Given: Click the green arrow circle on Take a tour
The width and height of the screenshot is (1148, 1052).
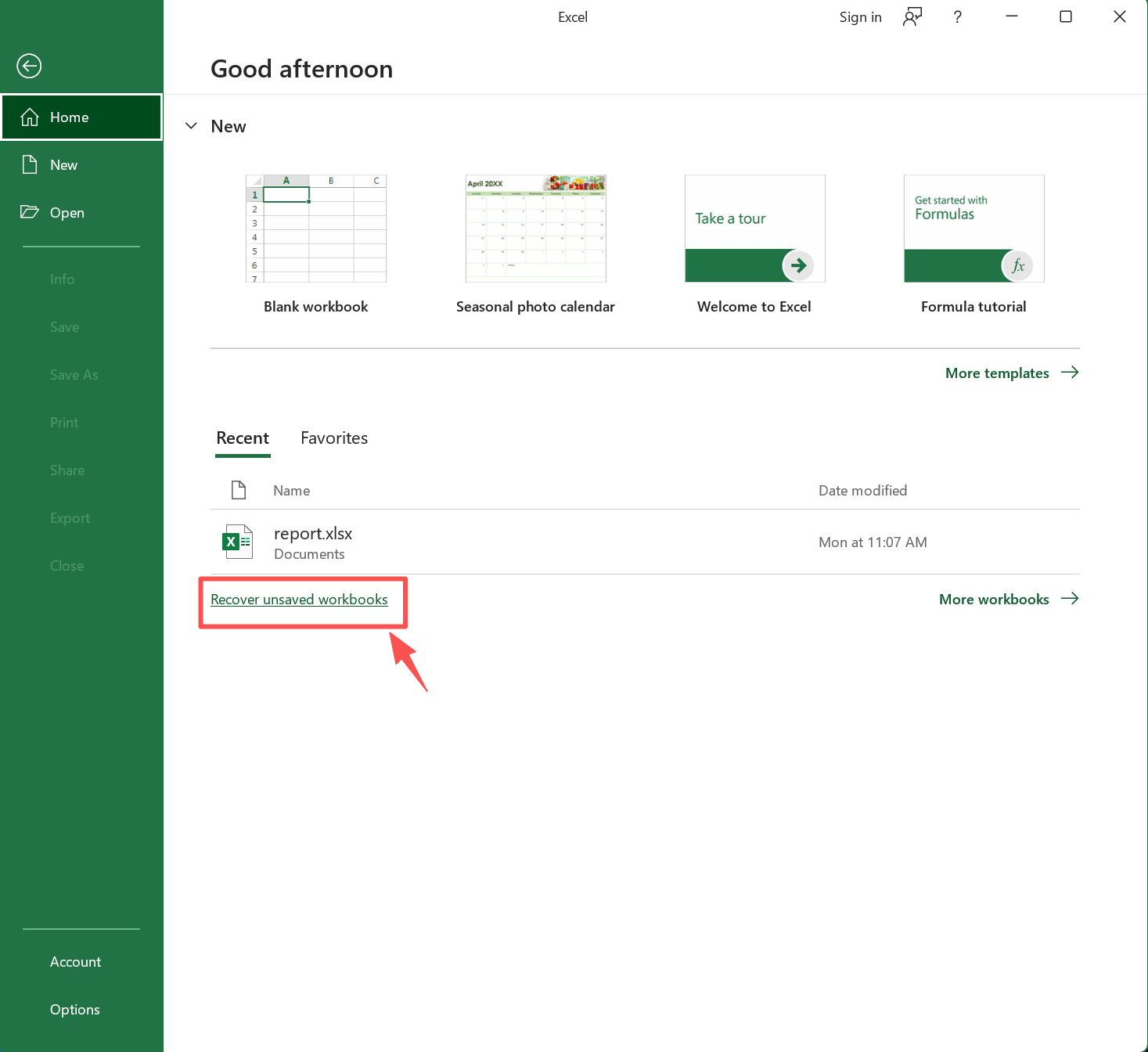Looking at the screenshot, I should point(798,265).
